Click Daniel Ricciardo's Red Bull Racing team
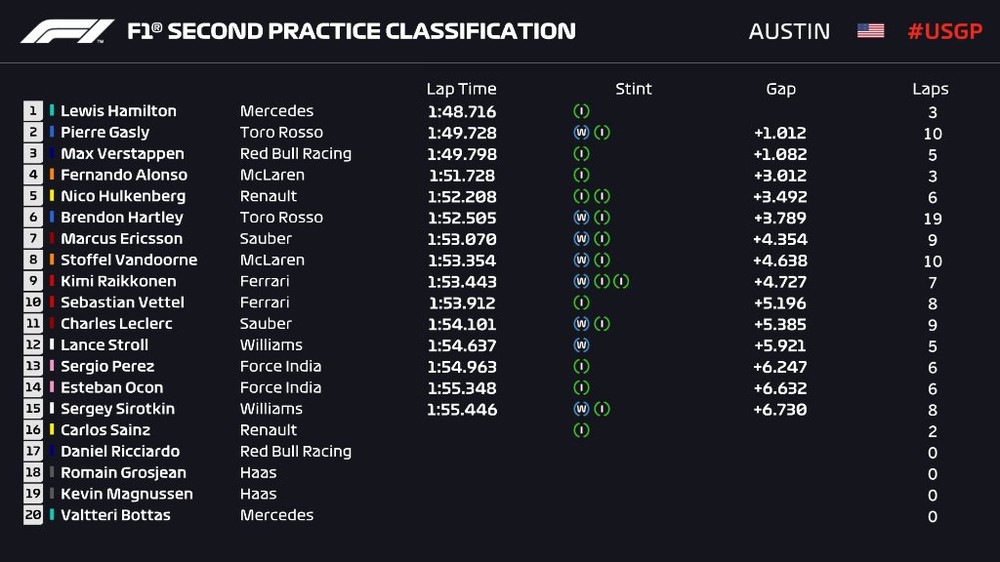Viewport: 1000px width, 562px height. [295, 451]
